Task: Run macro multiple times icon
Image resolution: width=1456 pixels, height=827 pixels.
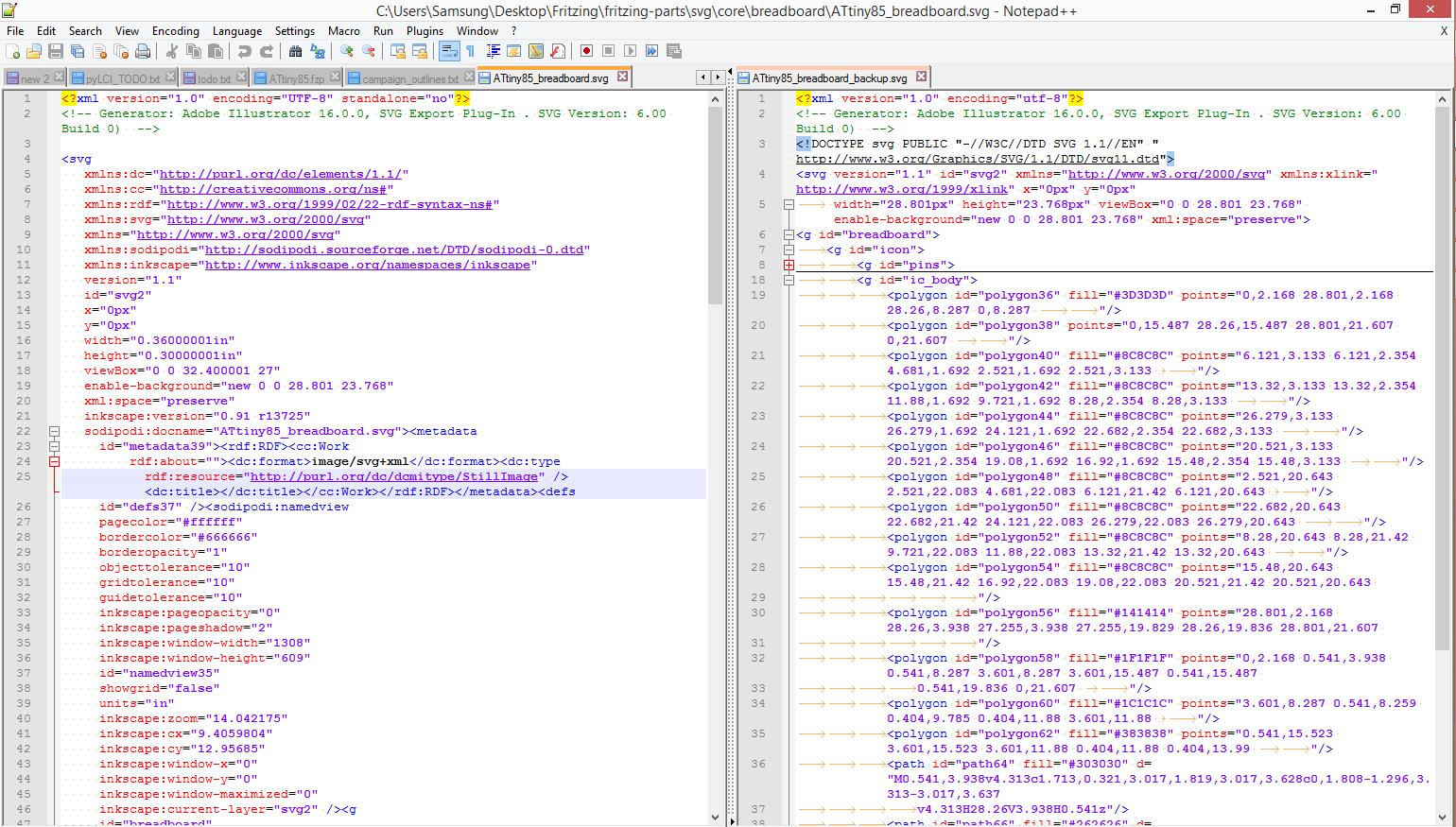Action: pyautogui.click(x=652, y=51)
